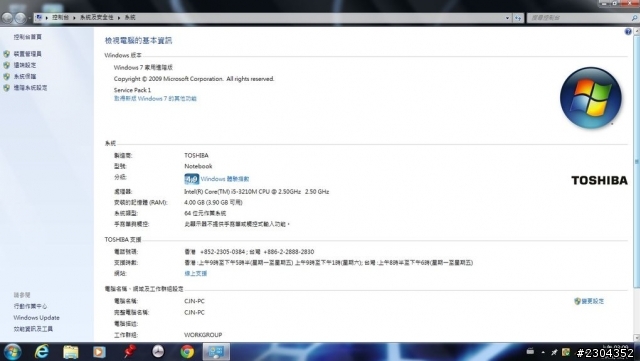Click the 4.9 rating badge icon

pos(191,179)
